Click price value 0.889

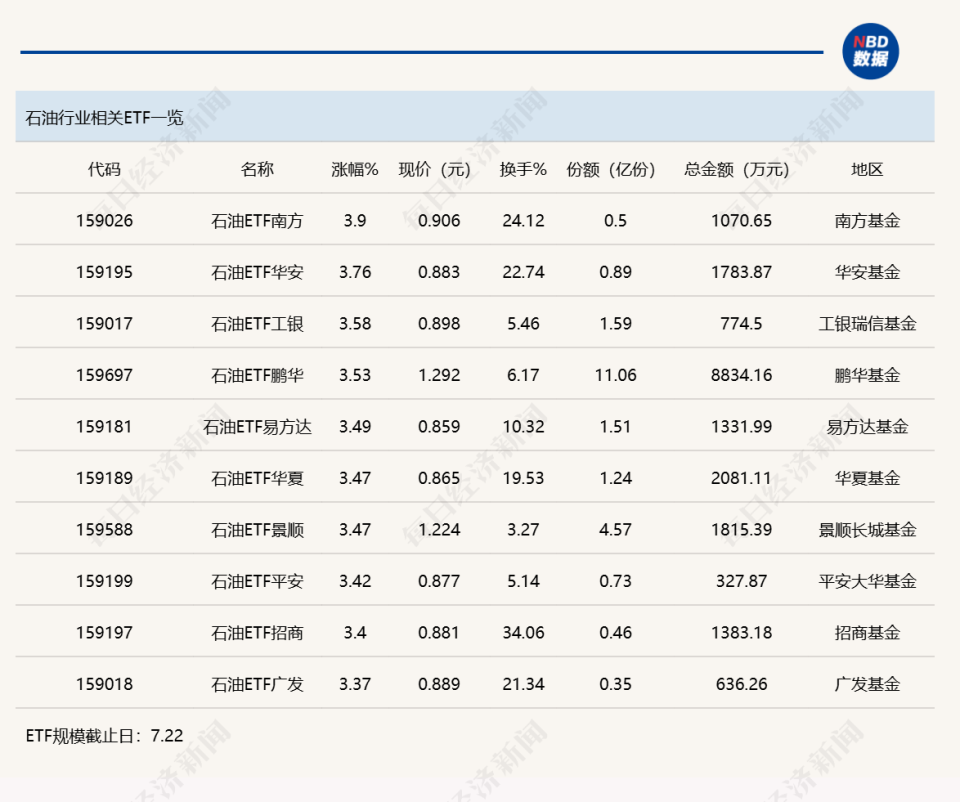click(439, 683)
